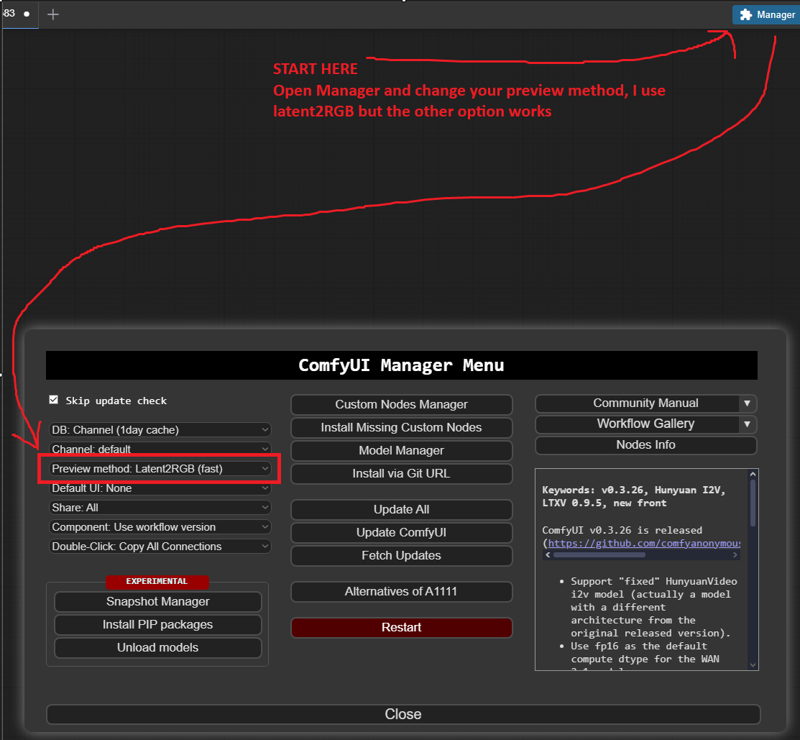The width and height of the screenshot is (800, 740).
Task: Open the Manager puzzle-piece button
Action: tap(767, 14)
